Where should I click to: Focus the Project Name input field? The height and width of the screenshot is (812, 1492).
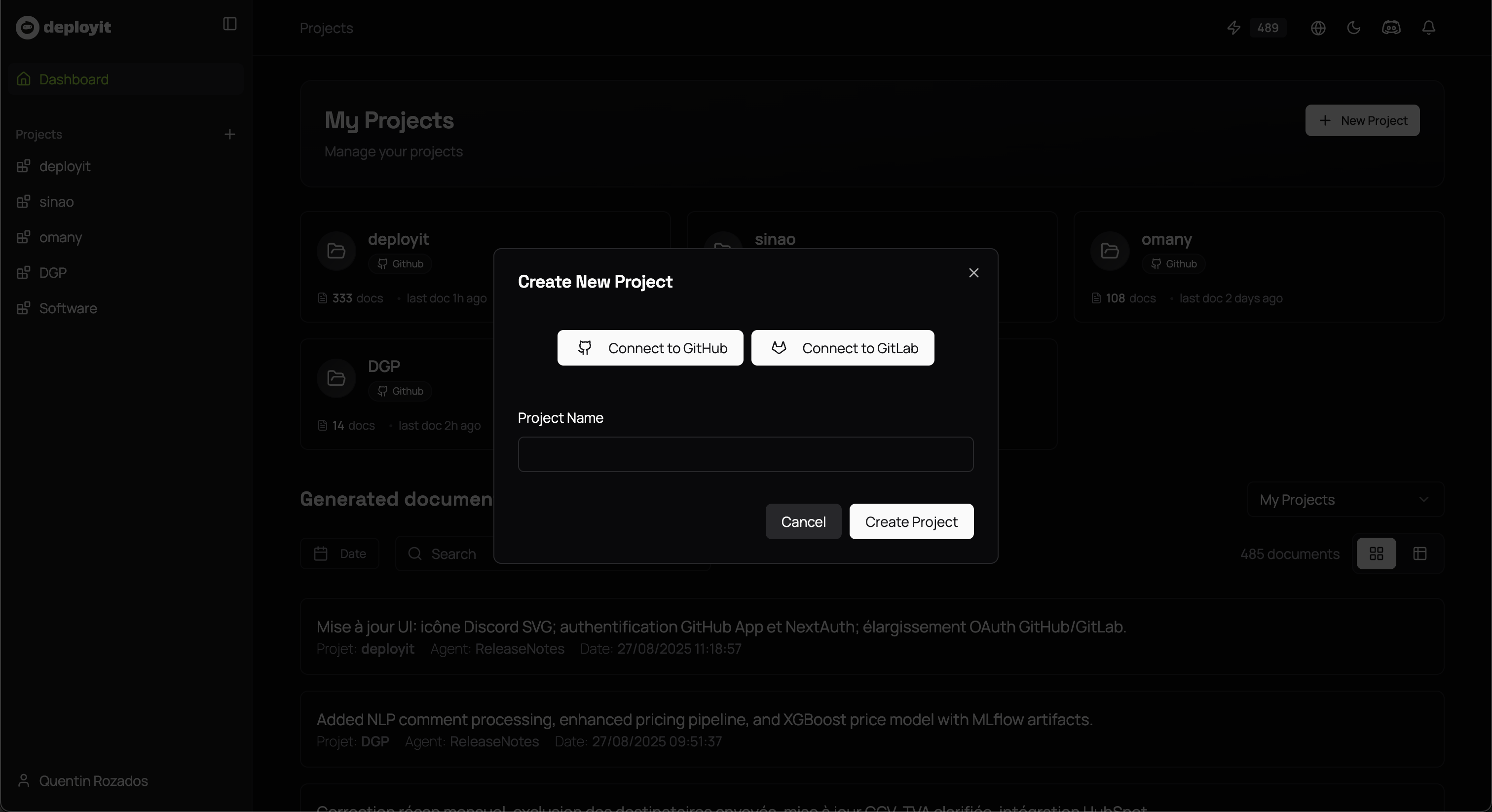(746, 455)
